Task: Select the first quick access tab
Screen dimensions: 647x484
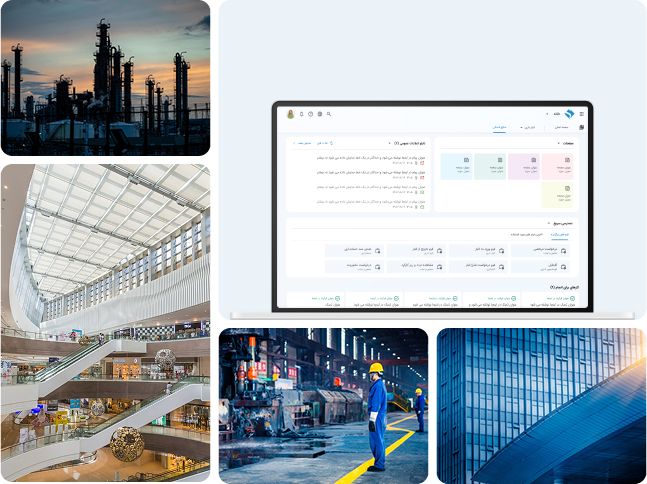Action: (x=557, y=234)
